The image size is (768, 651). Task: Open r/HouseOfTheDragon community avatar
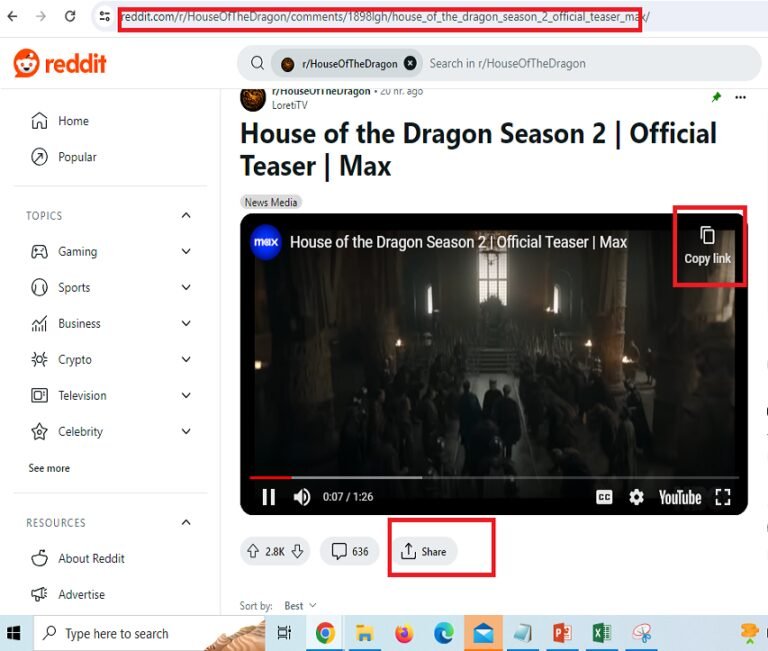coord(253,98)
